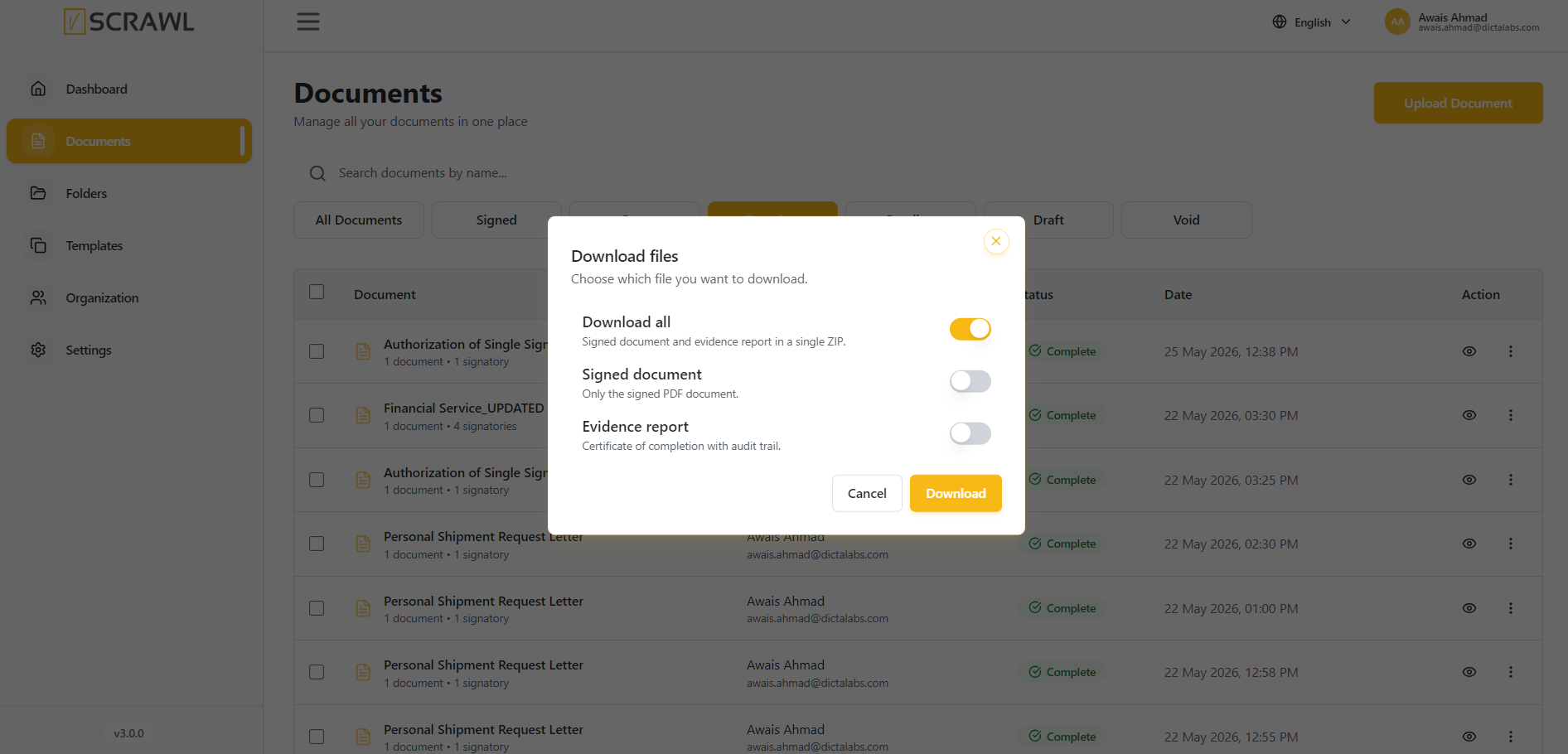Screen dimensions: 1568x754
Task: Click the yellow Download button
Action: pos(956,493)
